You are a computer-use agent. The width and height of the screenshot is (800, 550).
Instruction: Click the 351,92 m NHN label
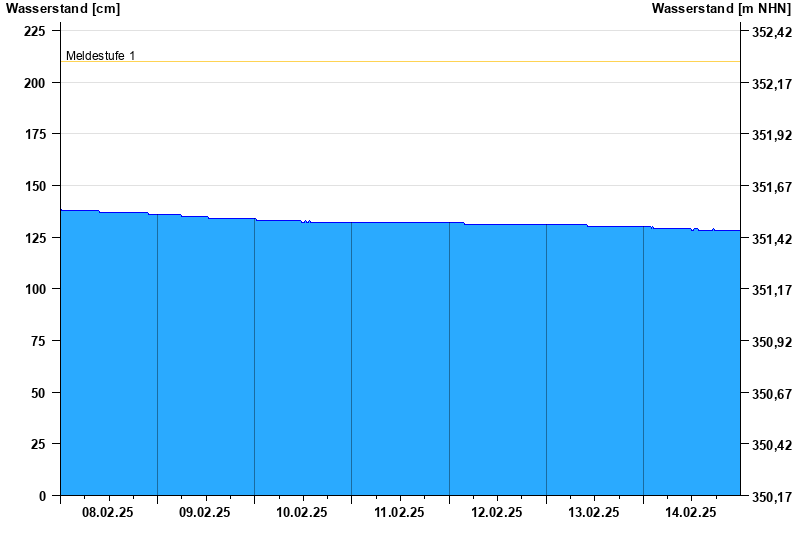click(772, 136)
